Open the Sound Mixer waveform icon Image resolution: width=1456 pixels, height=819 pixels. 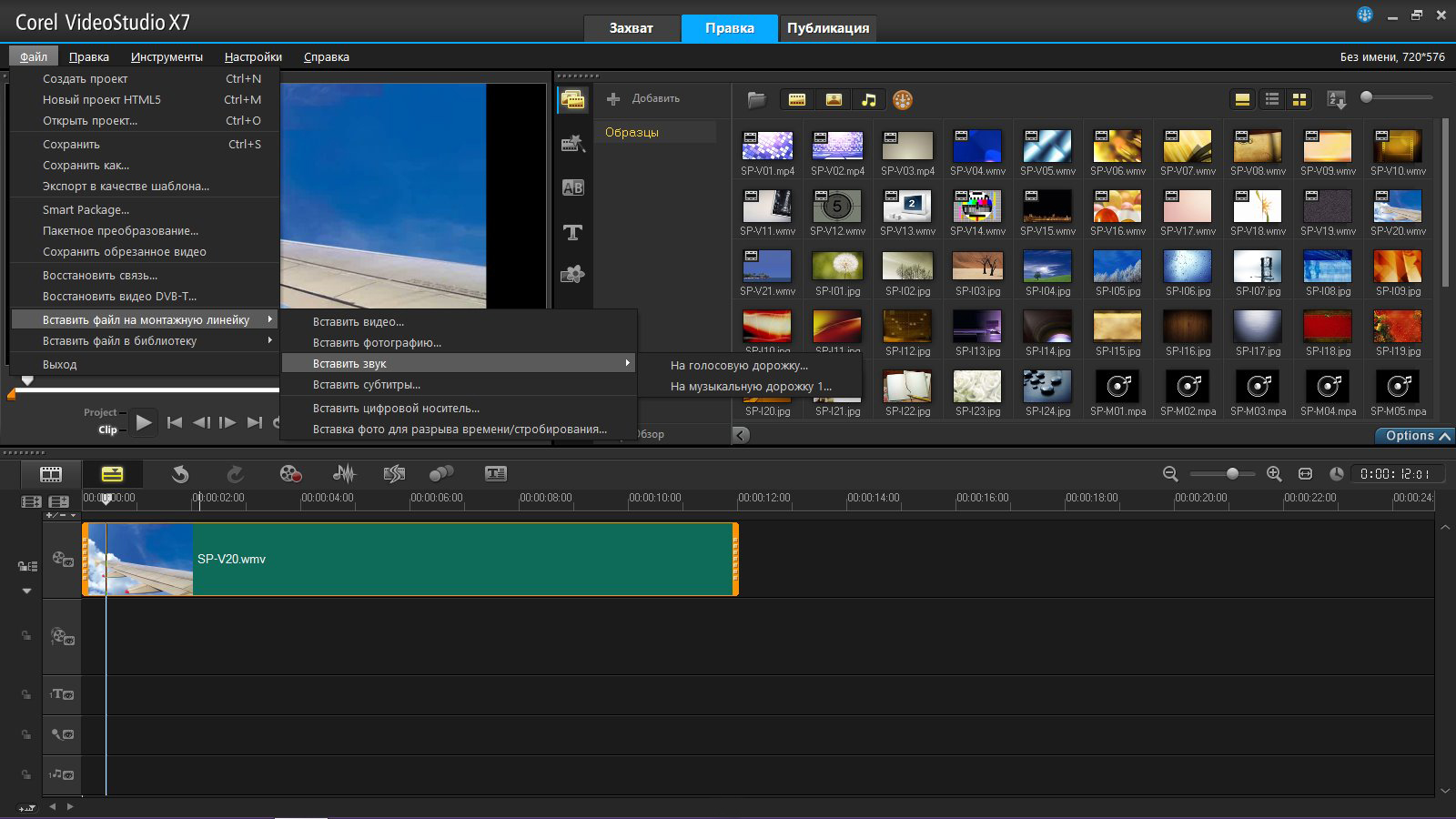pos(344,473)
